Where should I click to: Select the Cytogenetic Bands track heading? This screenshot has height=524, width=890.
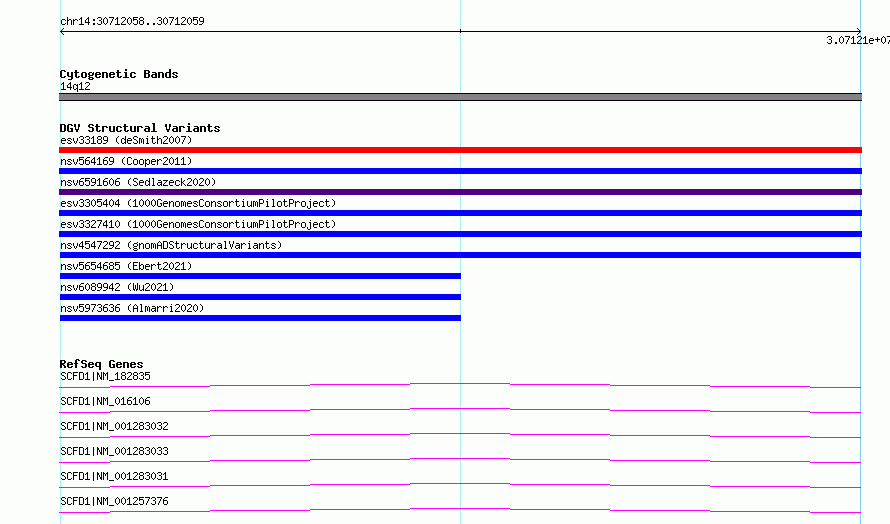[119, 74]
